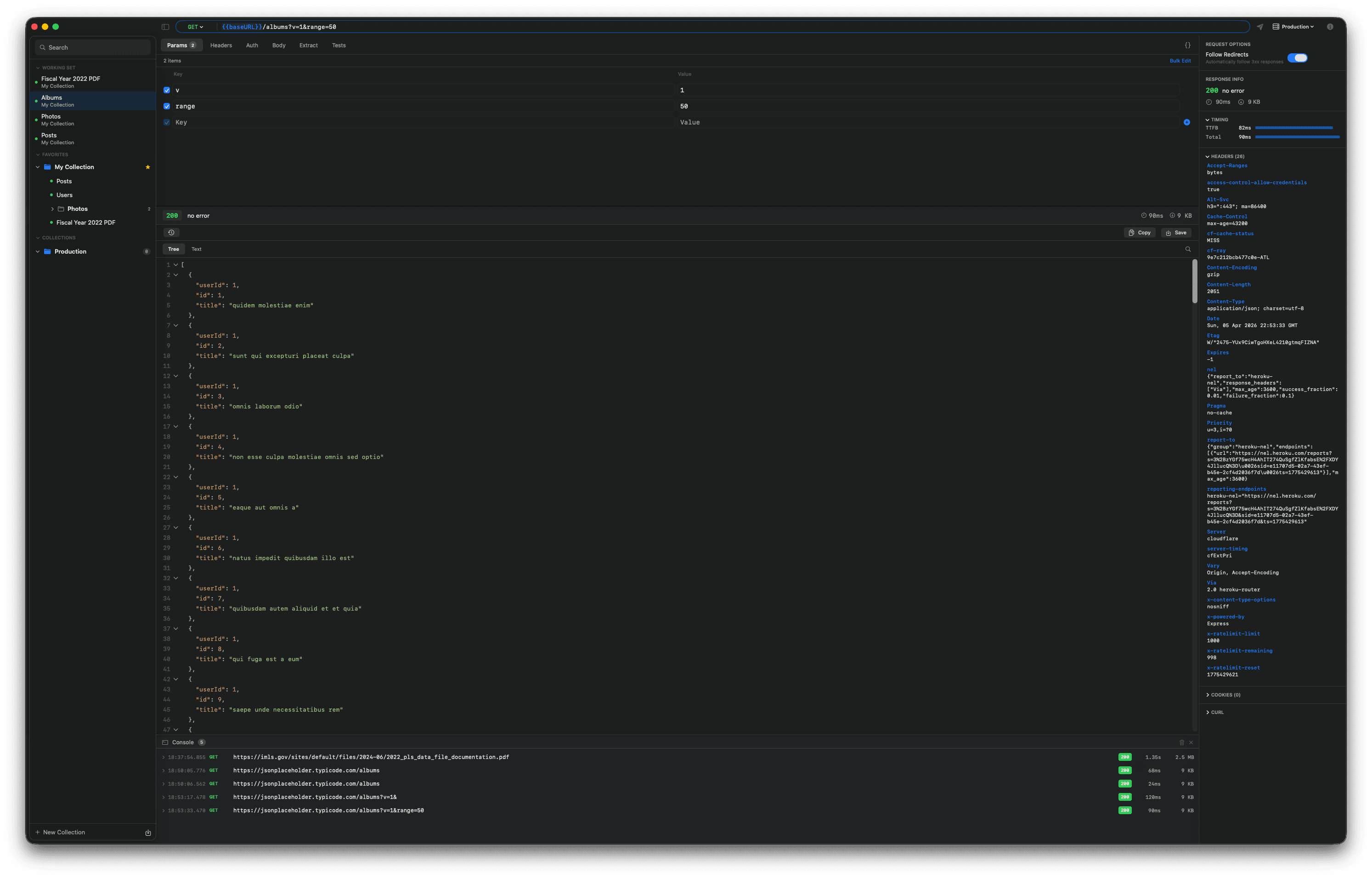Uncheck the 'range' parameter checkbox
1372x878 pixels.
(167, 106)
